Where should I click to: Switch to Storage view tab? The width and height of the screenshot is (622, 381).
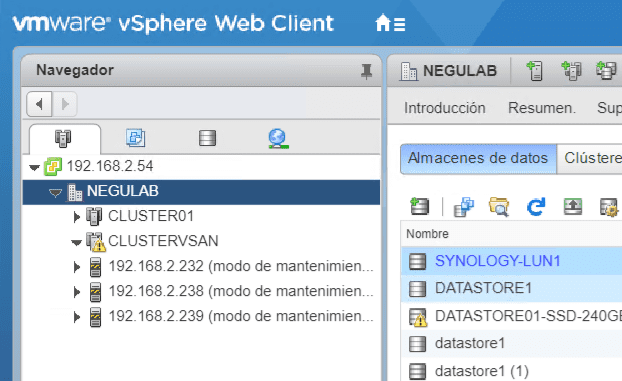207,138
